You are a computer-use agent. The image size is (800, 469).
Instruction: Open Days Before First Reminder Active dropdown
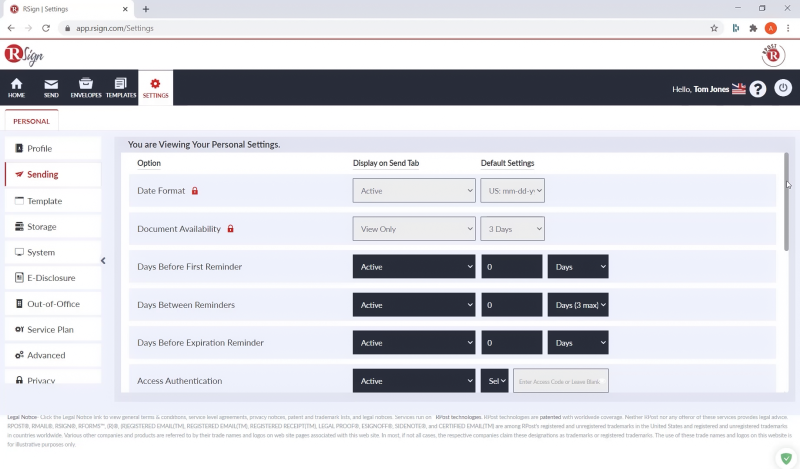pyautogui.click(x=414, y=266)
